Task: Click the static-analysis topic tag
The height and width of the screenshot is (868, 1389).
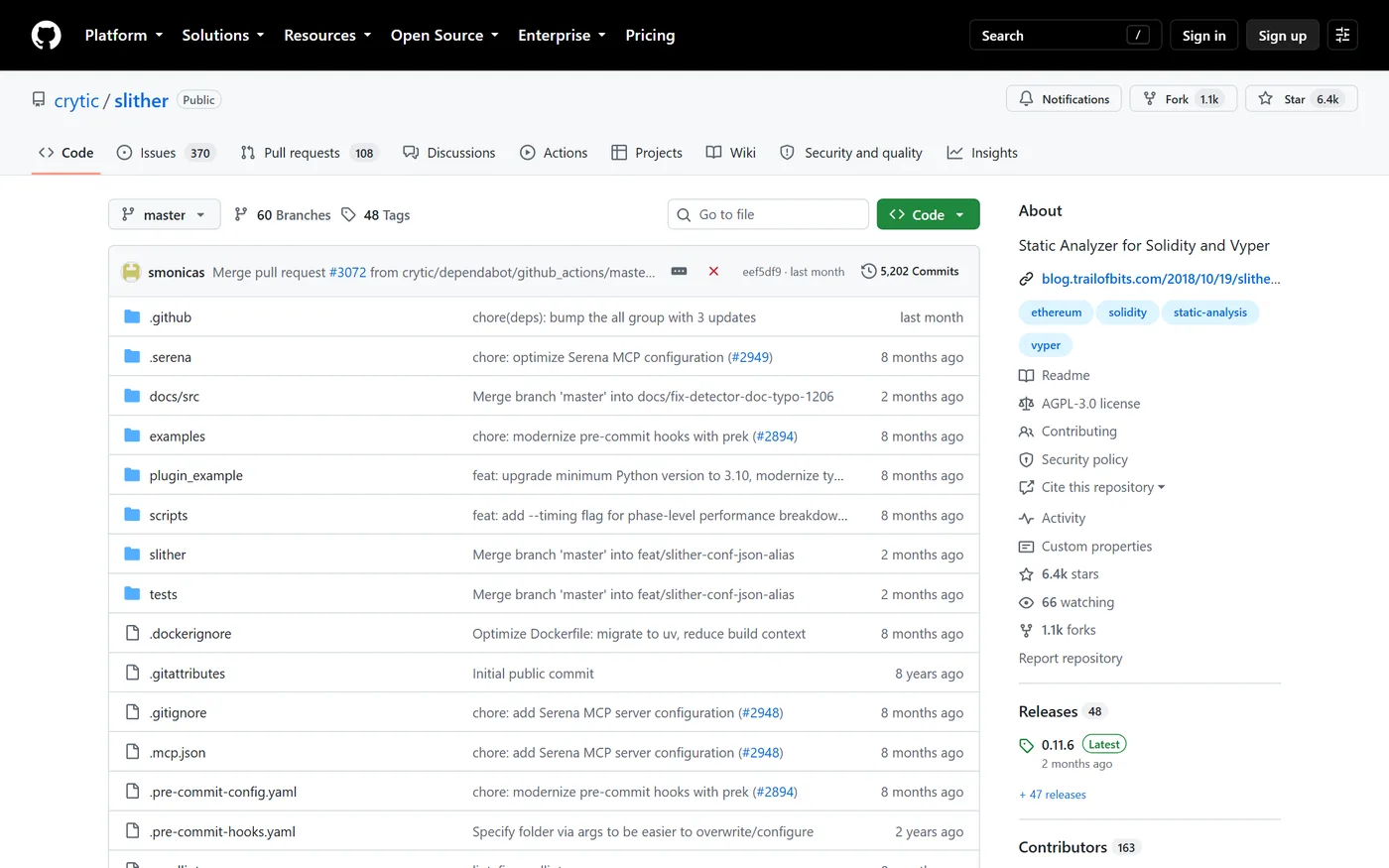Action: pos(1210,312)
